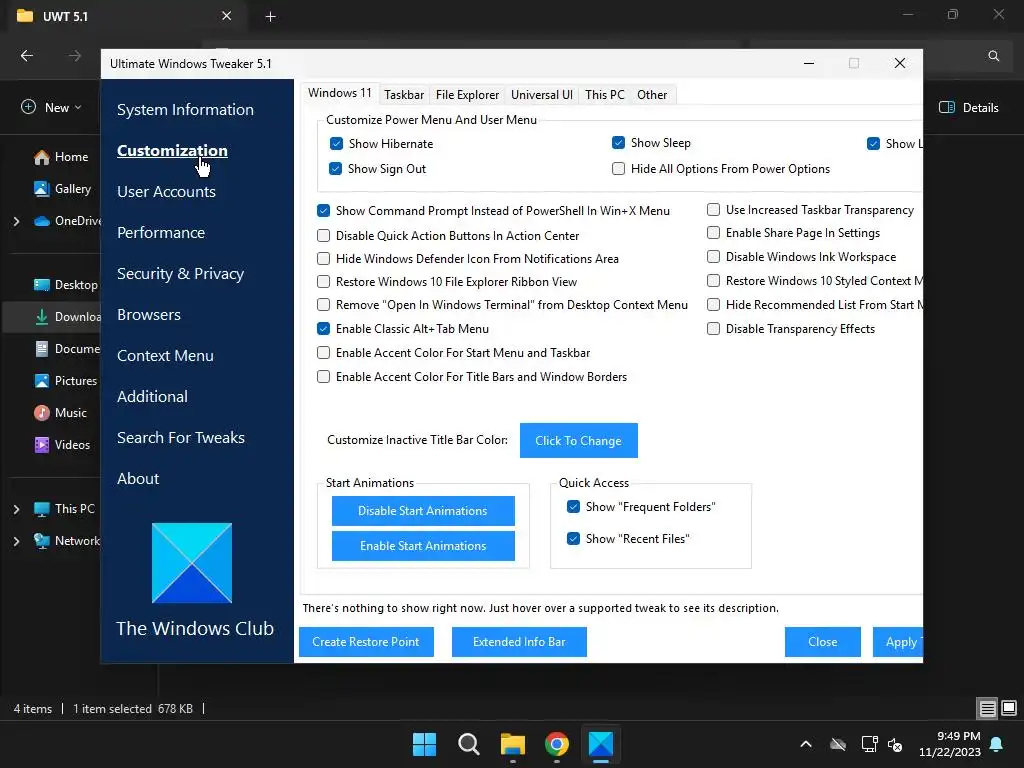Click the taskbar clock showing 9:49 PM
This screenshot has width=1024, height=768.
coord(950,744)
